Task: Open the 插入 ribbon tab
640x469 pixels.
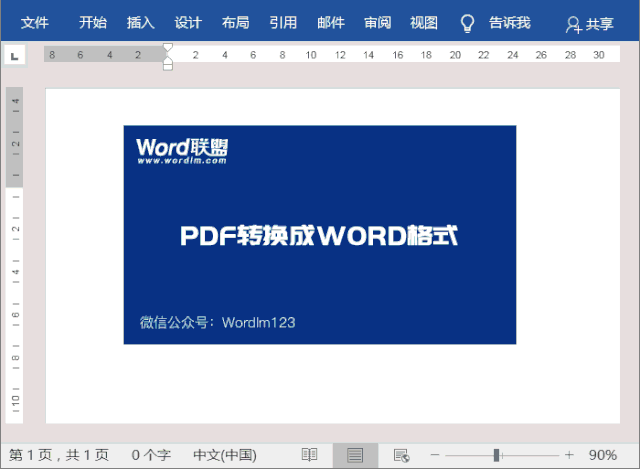Action: click(x=140, y=23)
